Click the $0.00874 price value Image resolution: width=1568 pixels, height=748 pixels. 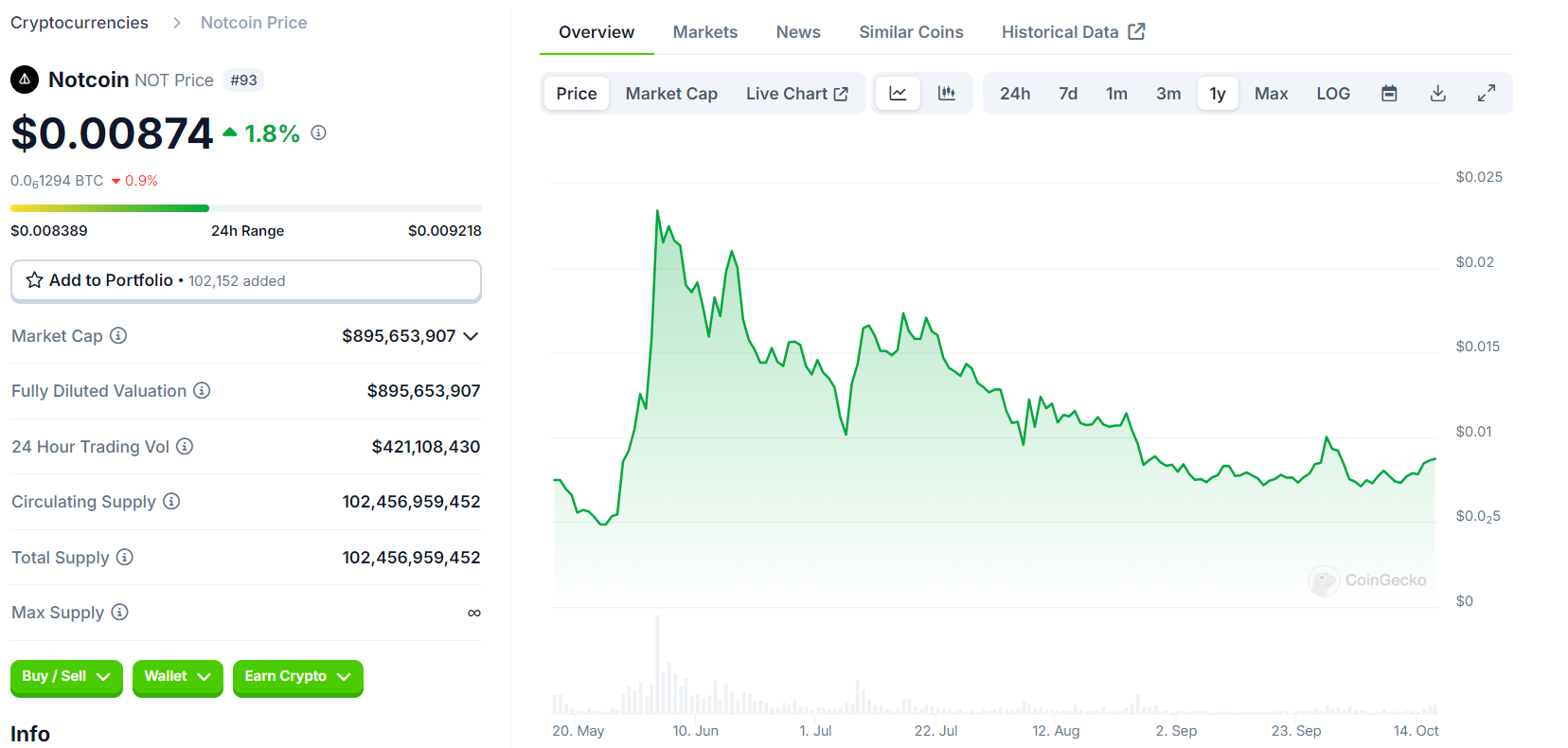pos(112,133)
